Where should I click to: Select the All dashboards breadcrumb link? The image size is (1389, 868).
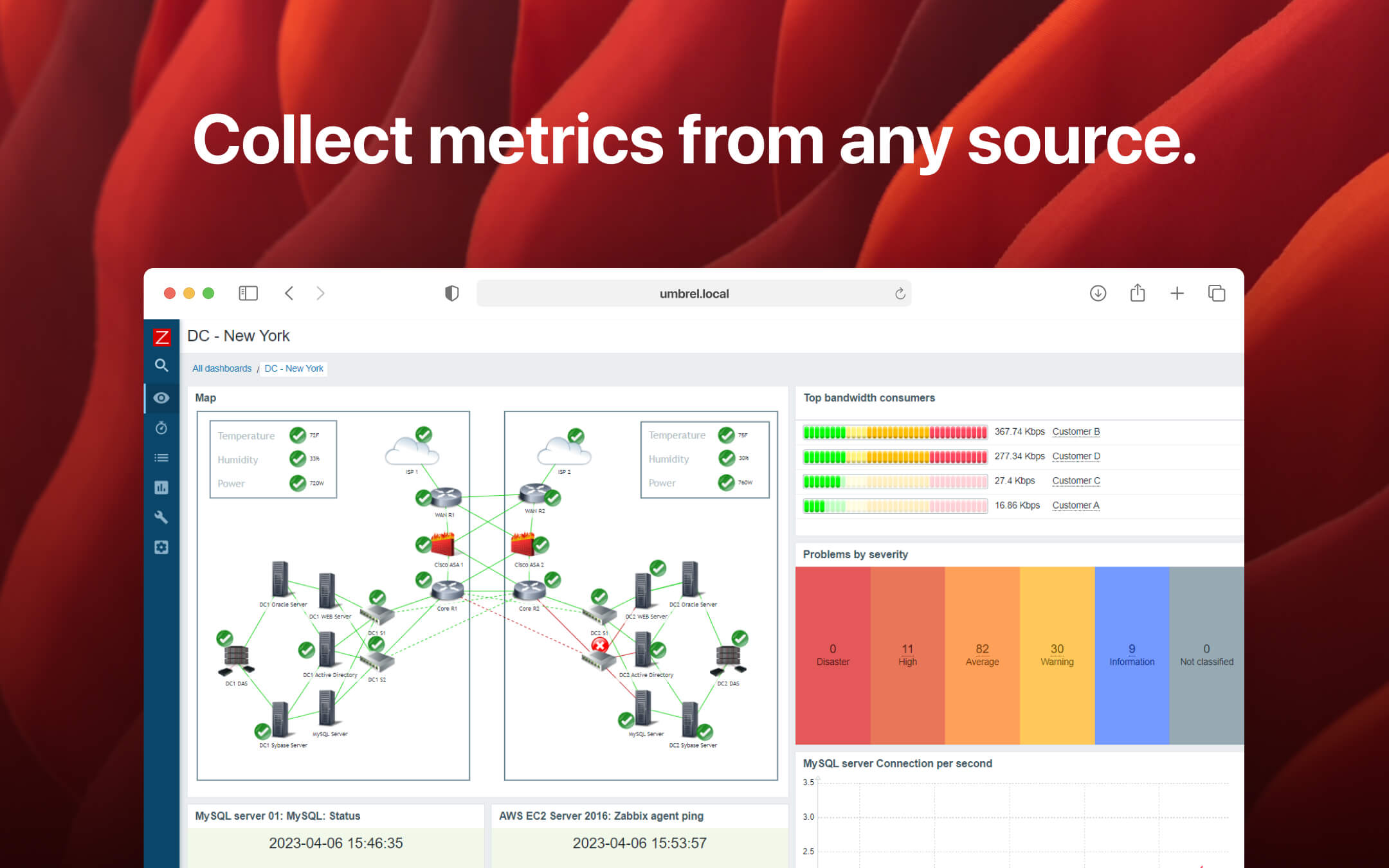(221, 368)
